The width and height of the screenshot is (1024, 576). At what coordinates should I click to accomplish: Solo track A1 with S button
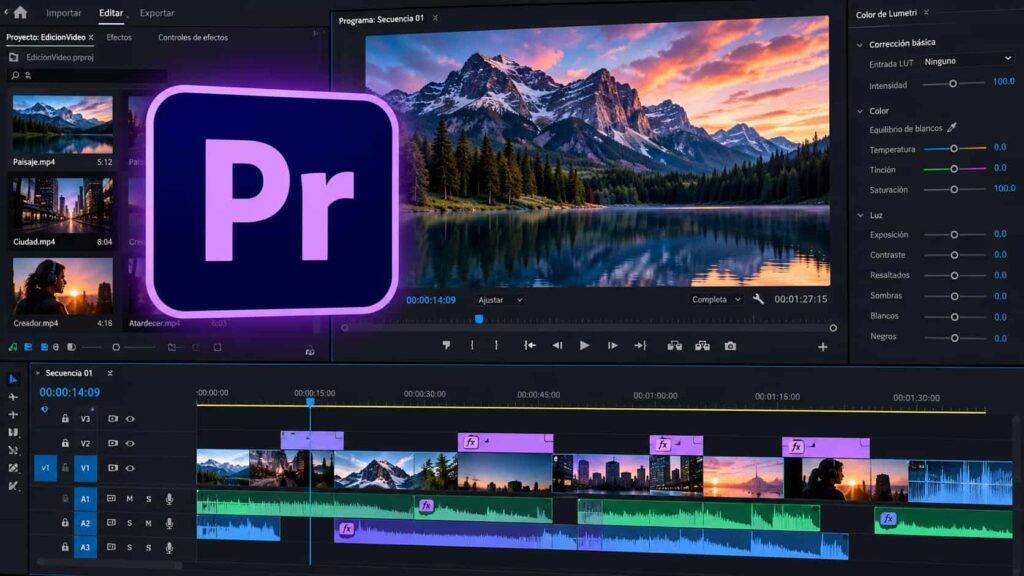(148, 499)
